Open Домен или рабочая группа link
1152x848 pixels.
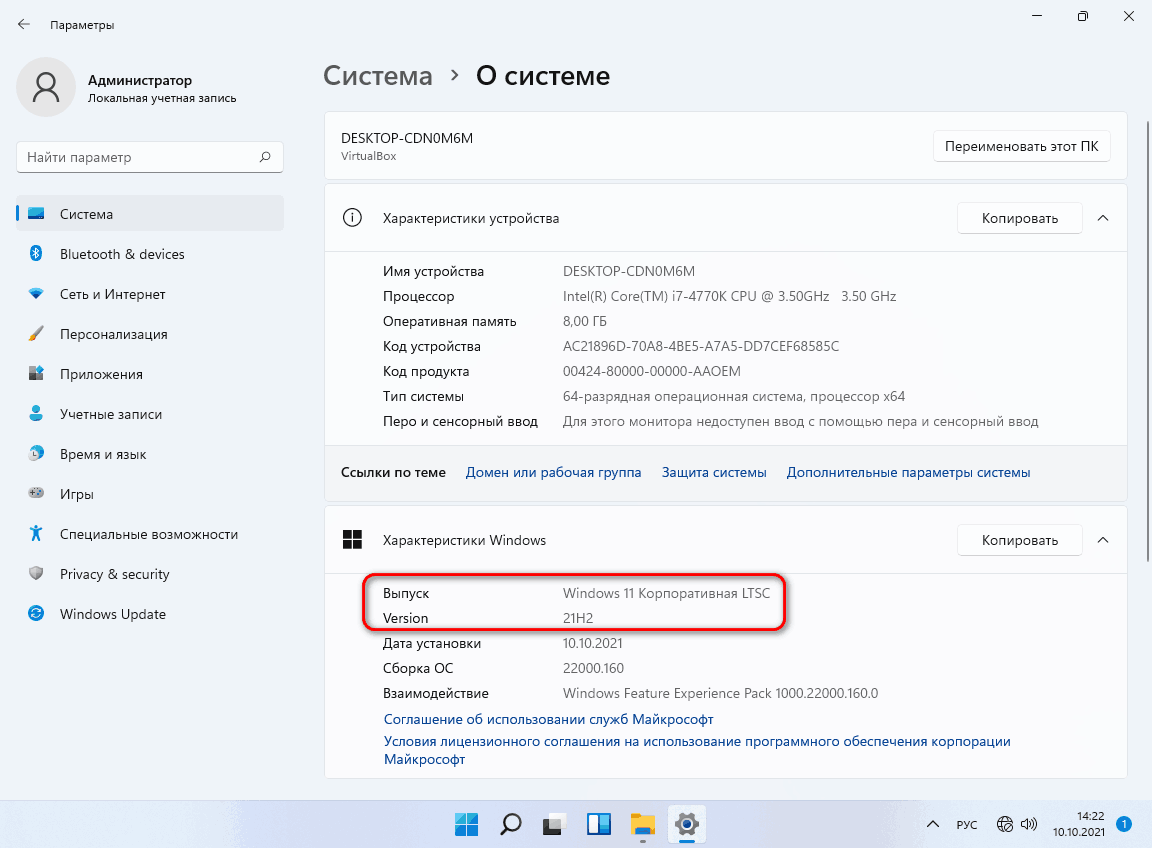(x=553, y=472)
